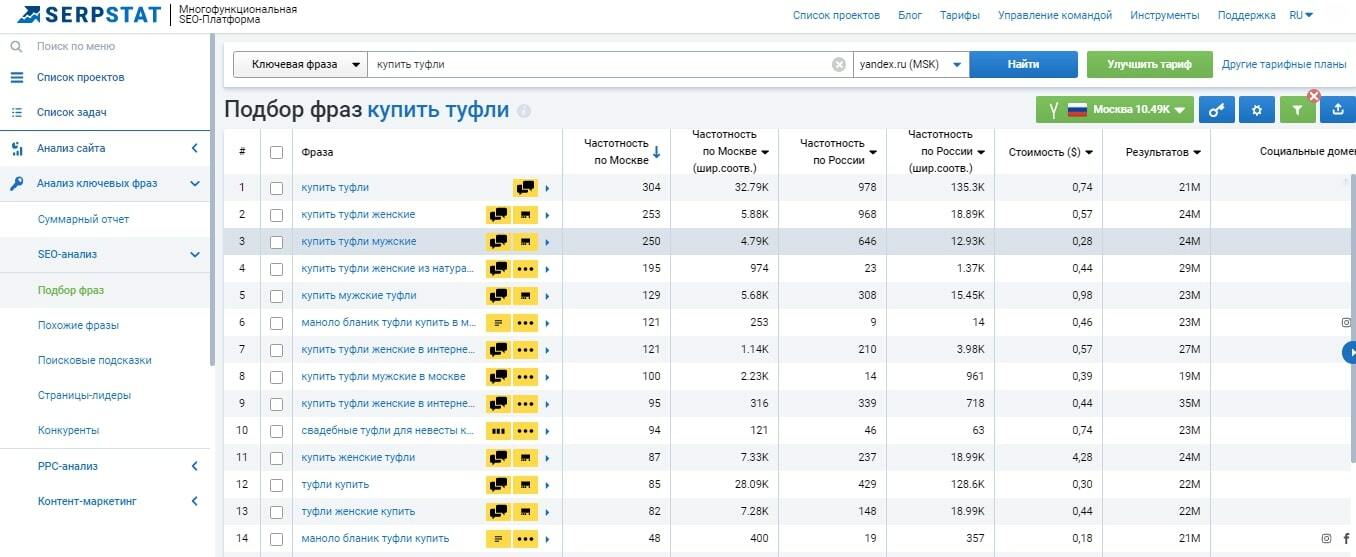Image resolution: width=1356 pixels, height=557 pixels.
Task: Open the 'Ключевая фраза' search type dropdown
Action: click(300, 64)
